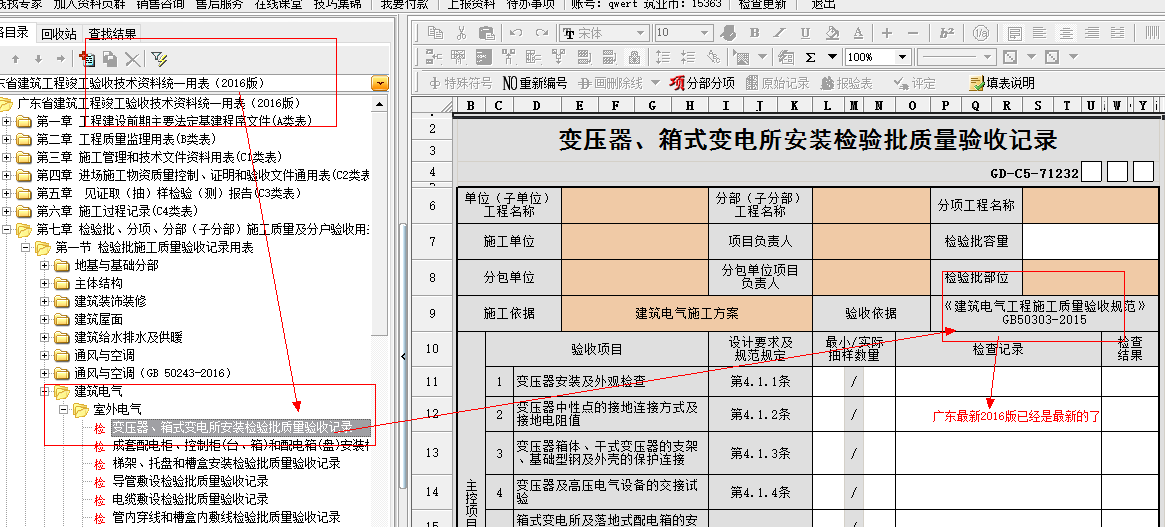Screen dimensions: 1165x527
Task: Open the font name dropdown (宋体)
Action: coord(639,33)
